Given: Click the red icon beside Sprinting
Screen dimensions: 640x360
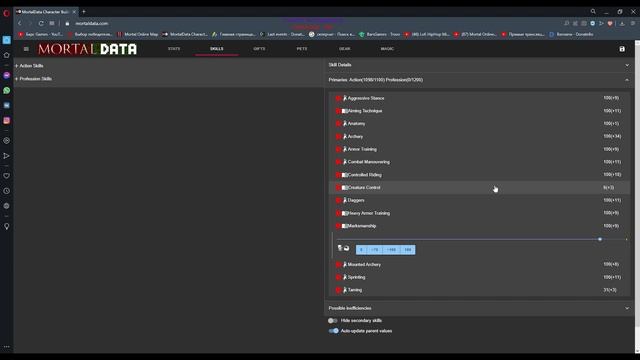Looking at the screenshot, I should (x=338, y=277).
